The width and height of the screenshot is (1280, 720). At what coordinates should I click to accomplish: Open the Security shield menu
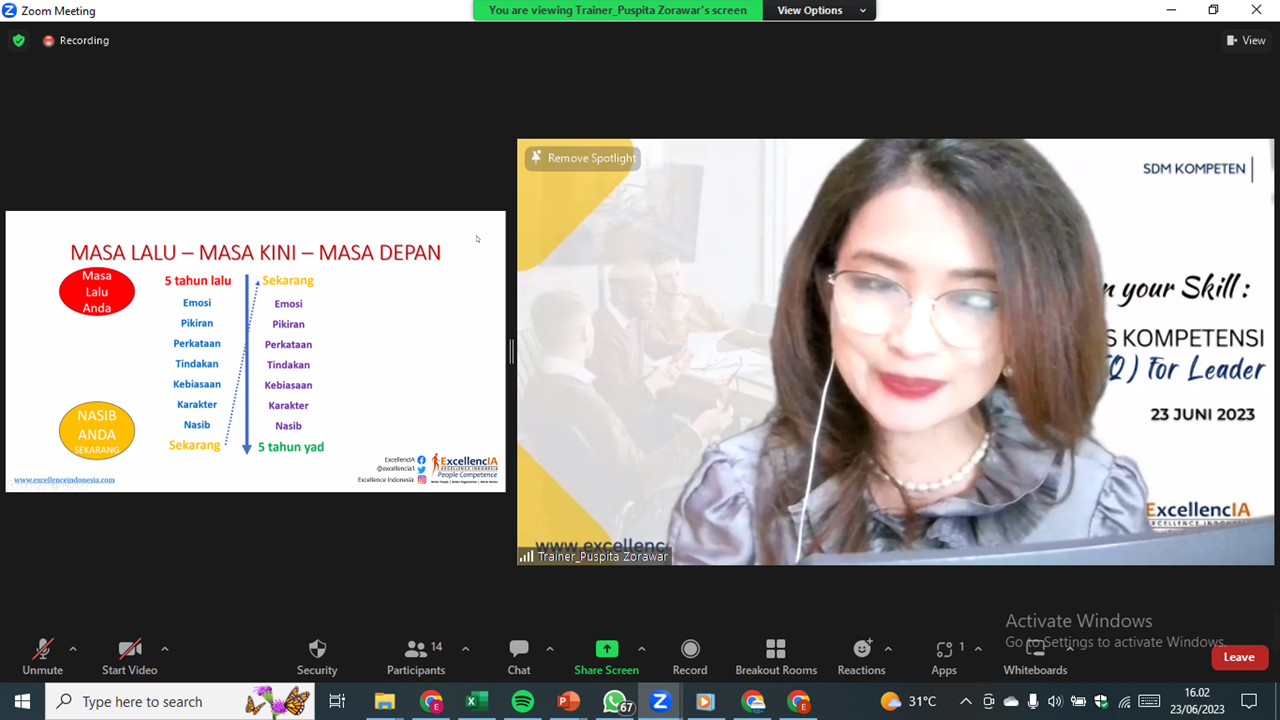click(317, 656)
